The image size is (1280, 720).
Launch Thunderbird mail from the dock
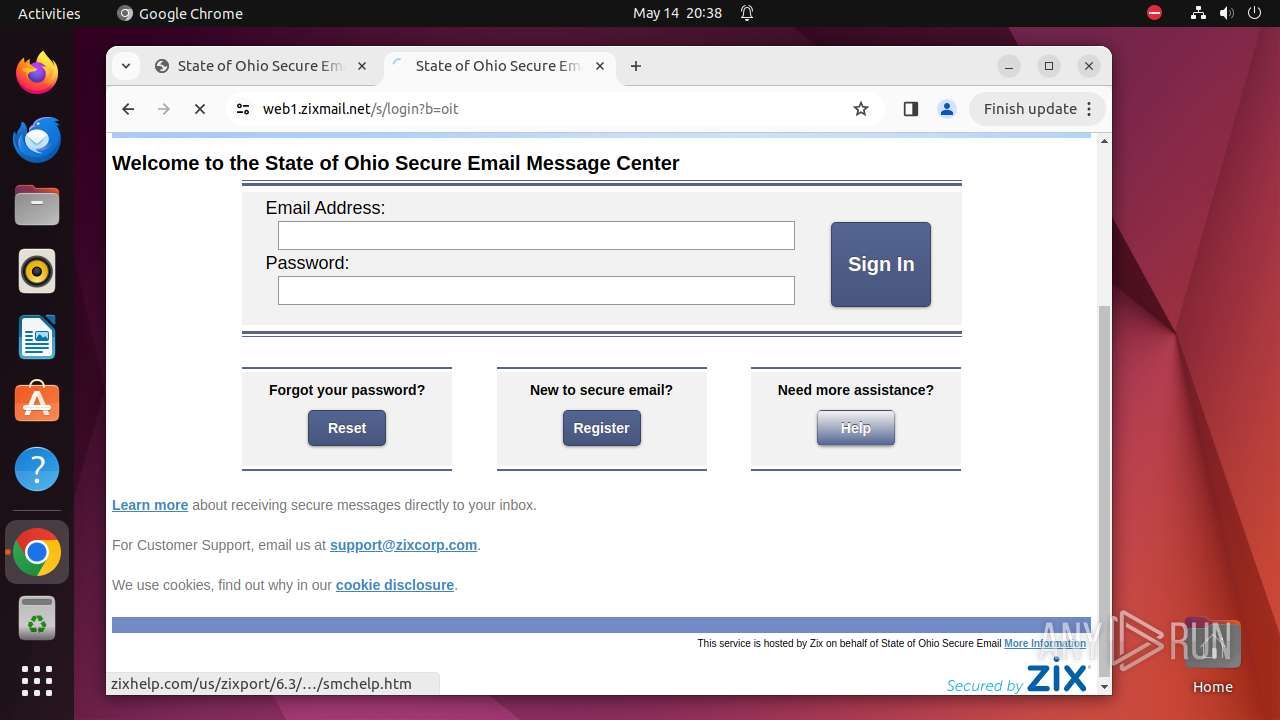(37, 139)
